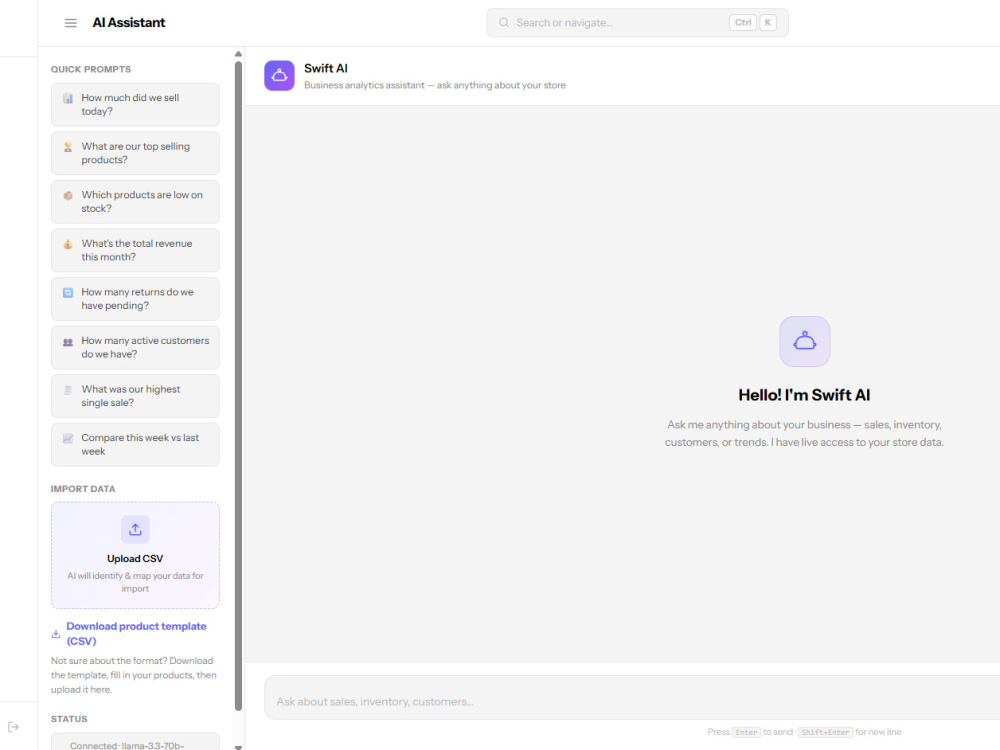This screenshot has height=750, width=1000.
Task: Click the 'STATUS' section heading
Action: [69, 719]
